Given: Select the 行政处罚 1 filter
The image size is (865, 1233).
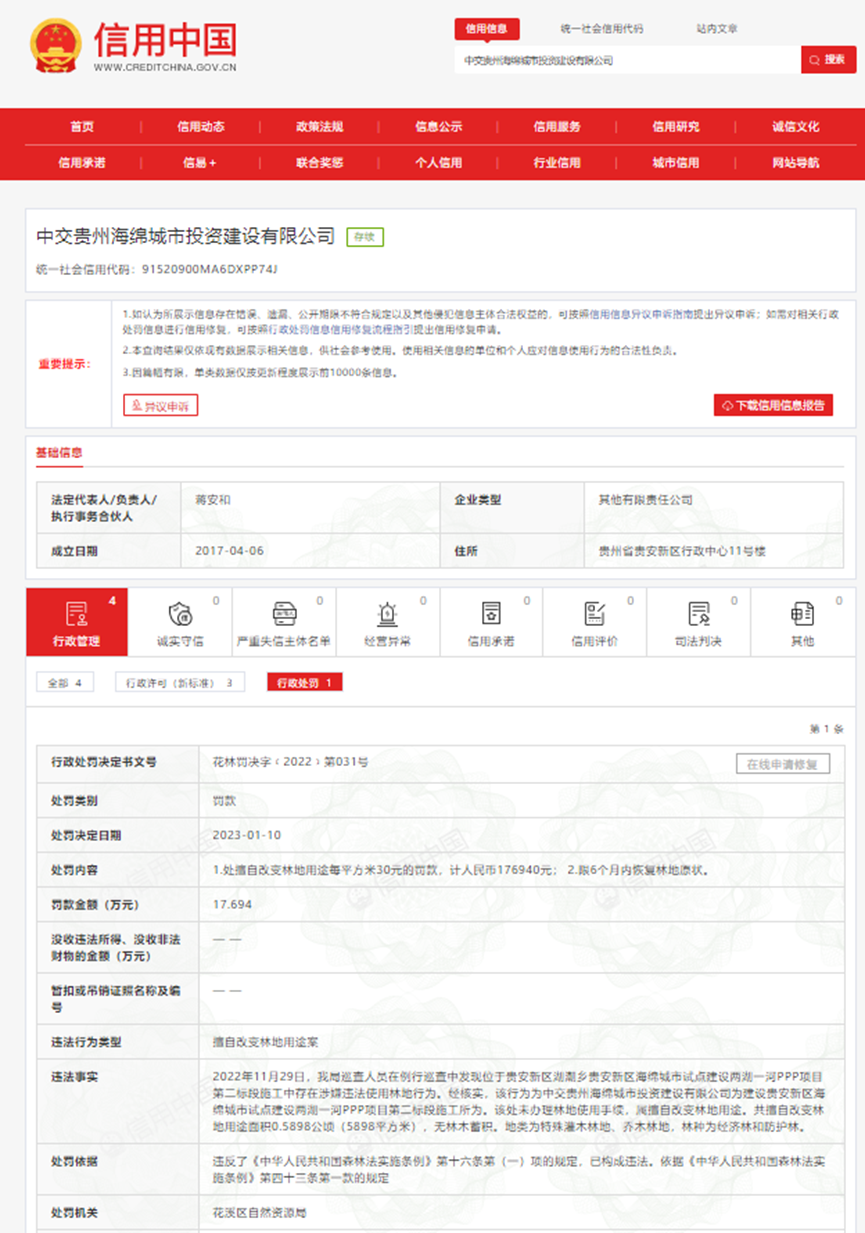Looking at the screenshot, I should pyautogui.click(x=304, y=682).
